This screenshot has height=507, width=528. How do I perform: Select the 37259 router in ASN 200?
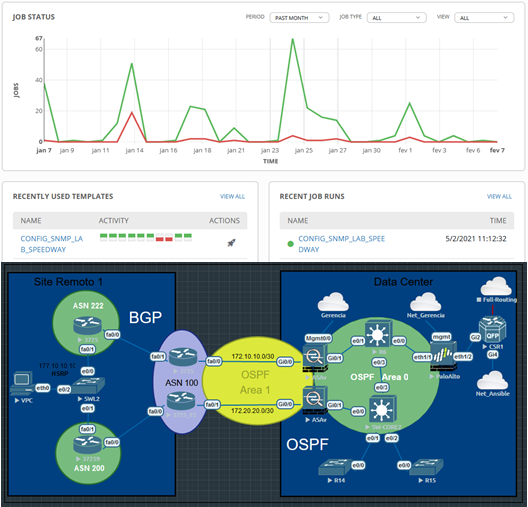coord(87,445)
